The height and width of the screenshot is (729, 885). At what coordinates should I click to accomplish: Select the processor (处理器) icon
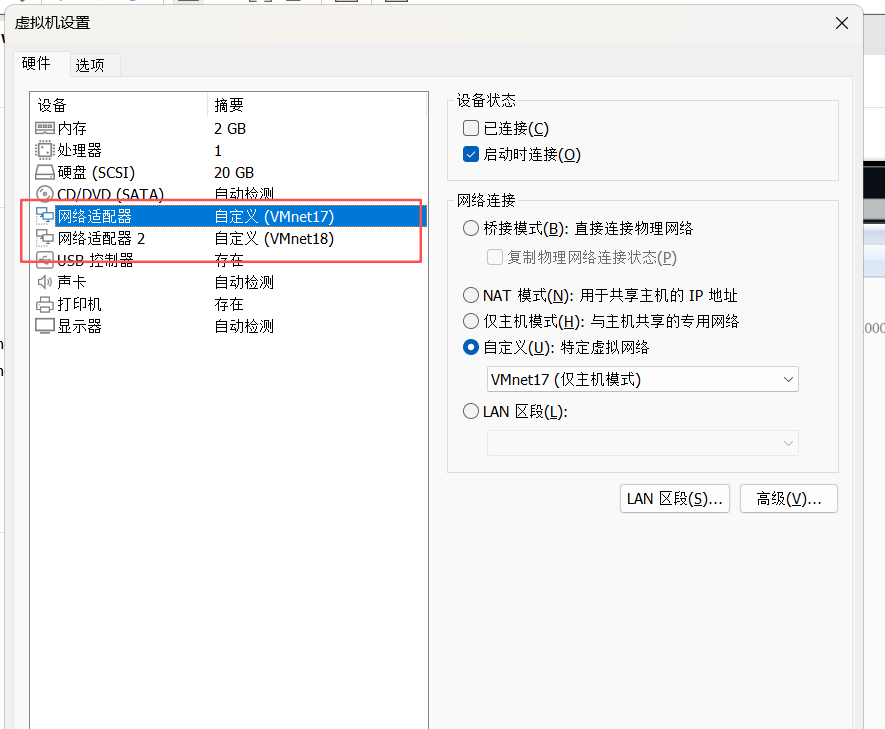click(45, 150)
